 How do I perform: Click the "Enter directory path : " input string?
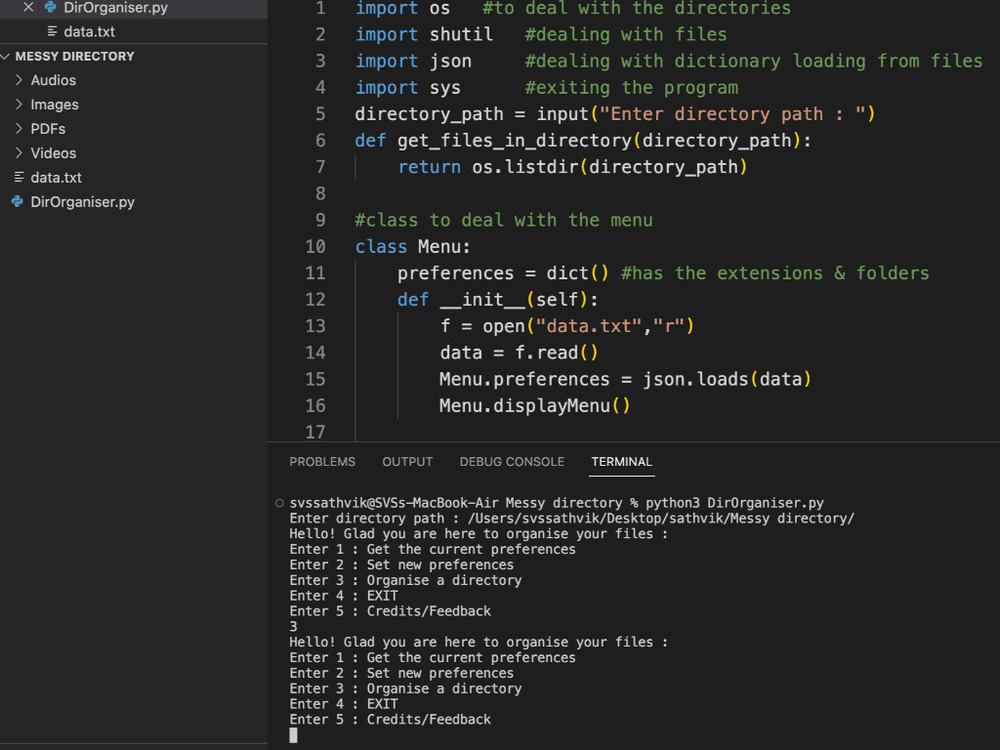pos(732,114)
